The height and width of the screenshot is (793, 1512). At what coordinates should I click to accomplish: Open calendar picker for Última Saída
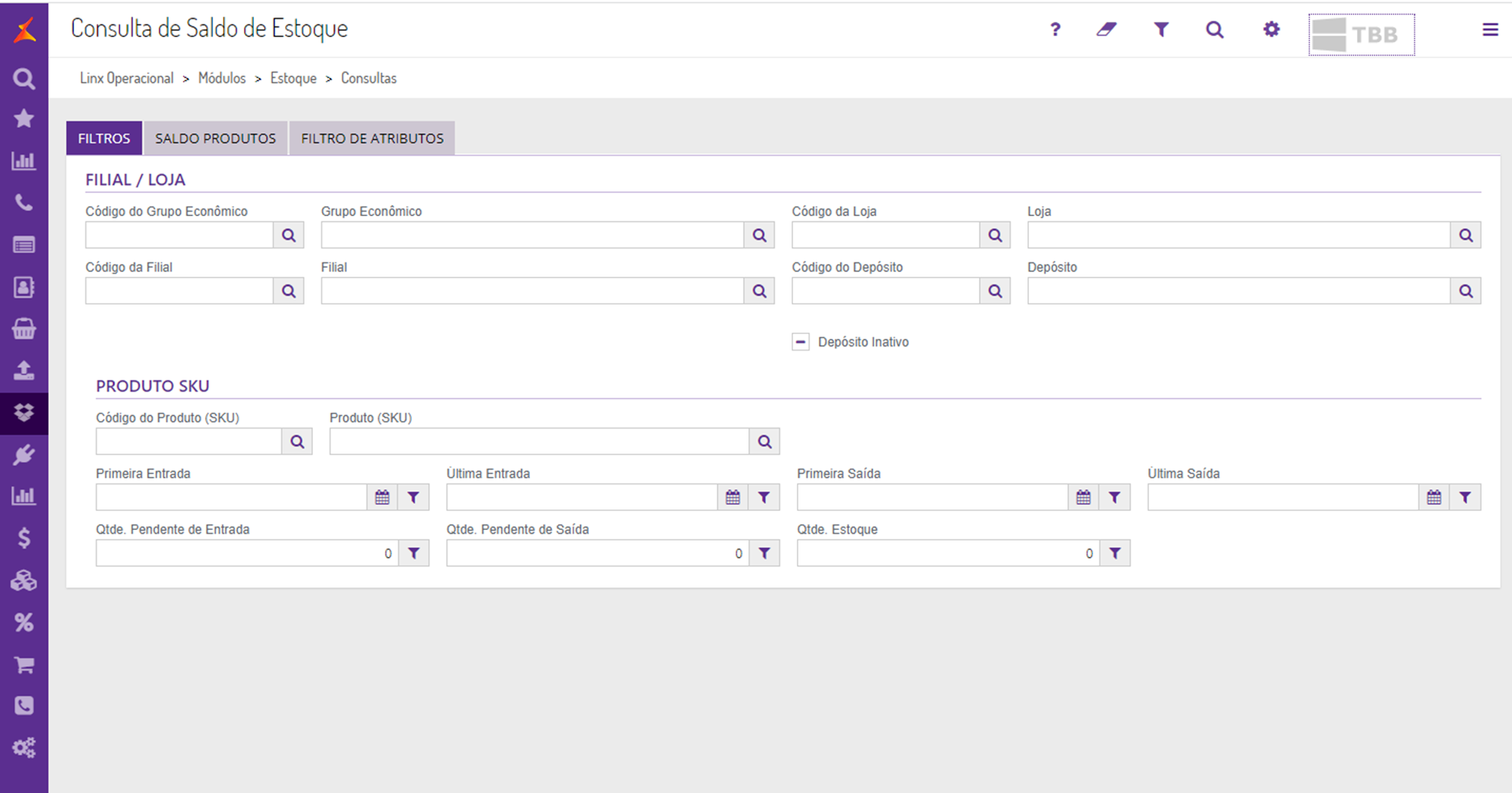[1434, 497]
